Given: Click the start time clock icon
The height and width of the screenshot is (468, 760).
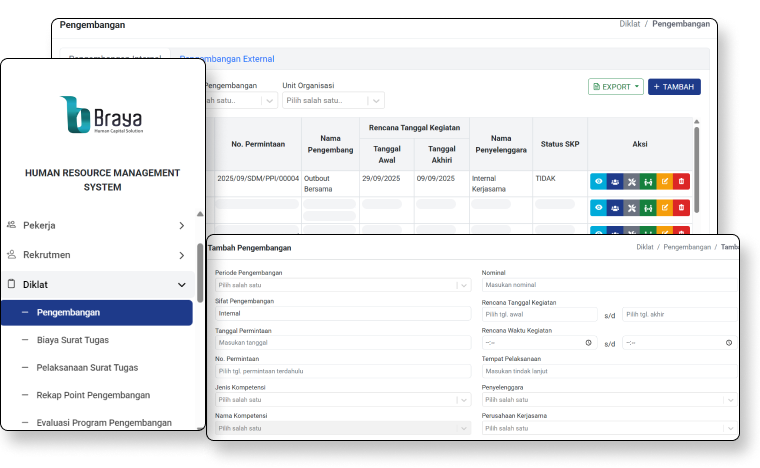Looking at the screenshot, I should (589, 342).
